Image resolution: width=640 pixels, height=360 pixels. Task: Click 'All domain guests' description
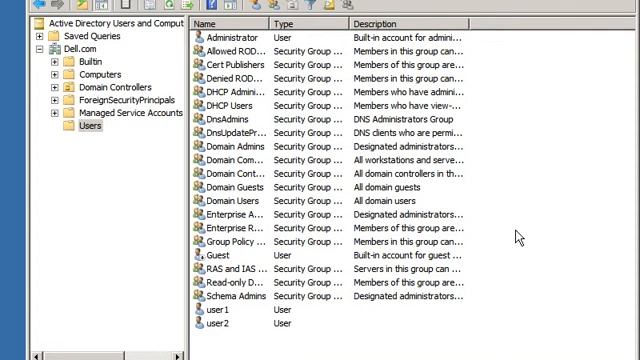click(387, 187)
